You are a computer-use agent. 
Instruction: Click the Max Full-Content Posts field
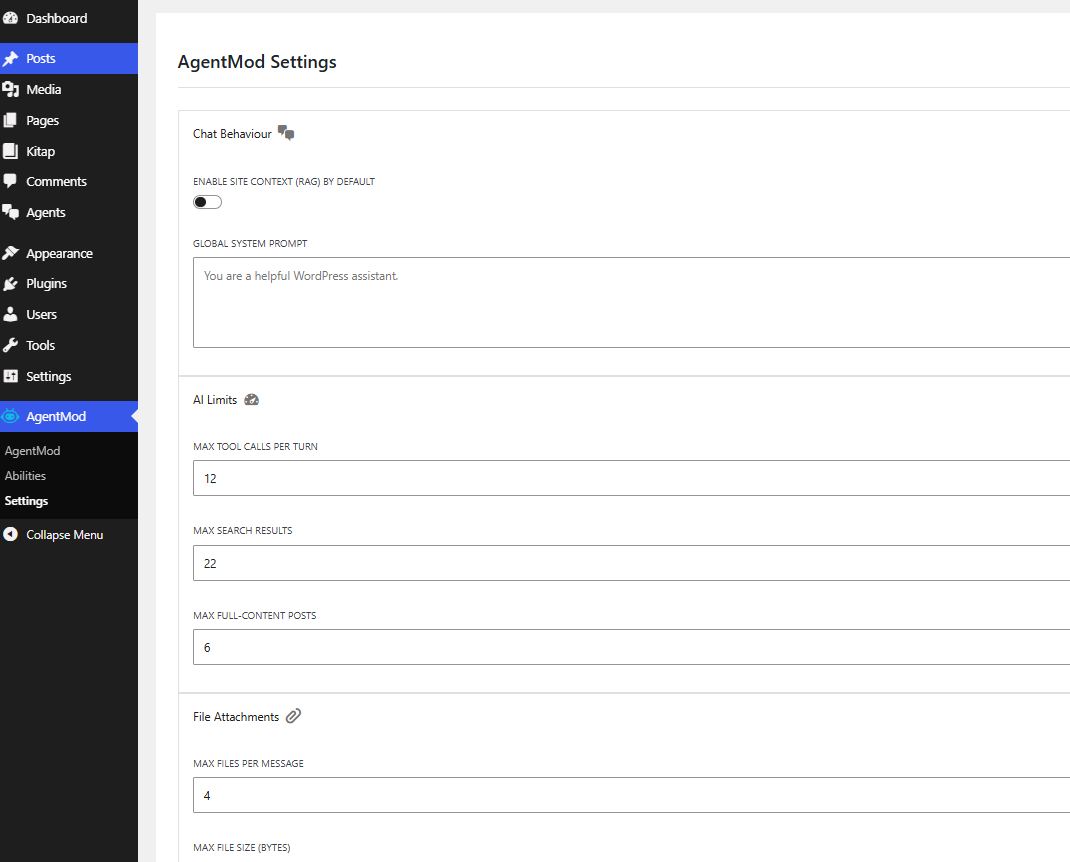pyautogui.click(x=631, y=647)
